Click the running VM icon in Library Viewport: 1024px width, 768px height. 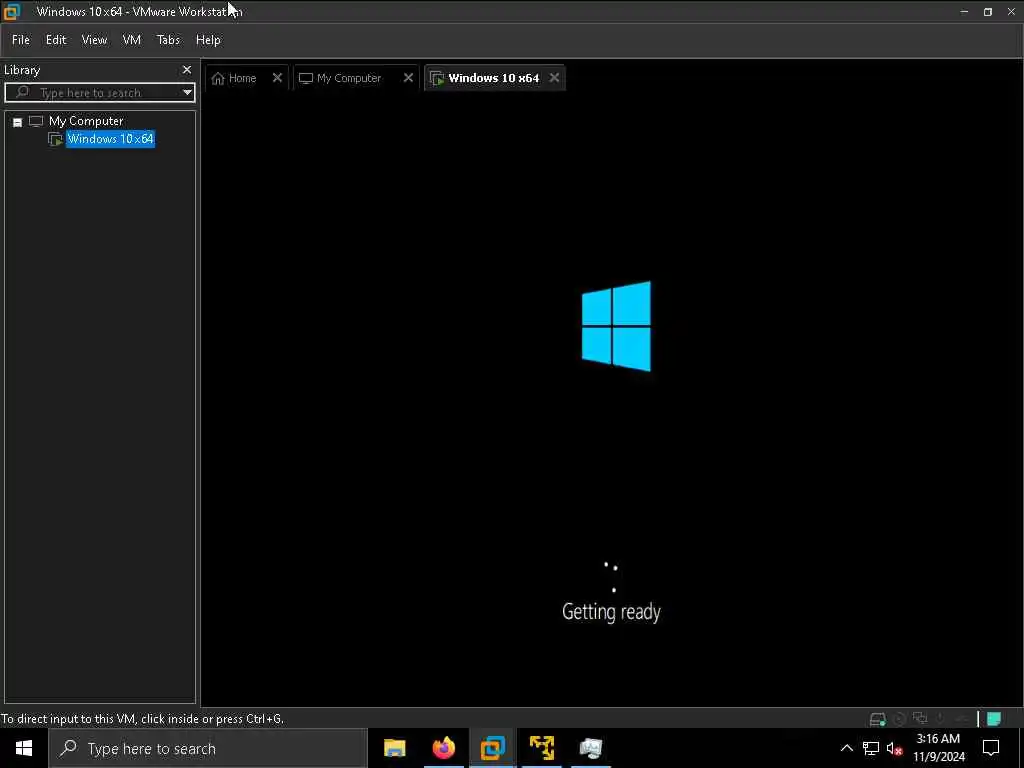[56, 139]
